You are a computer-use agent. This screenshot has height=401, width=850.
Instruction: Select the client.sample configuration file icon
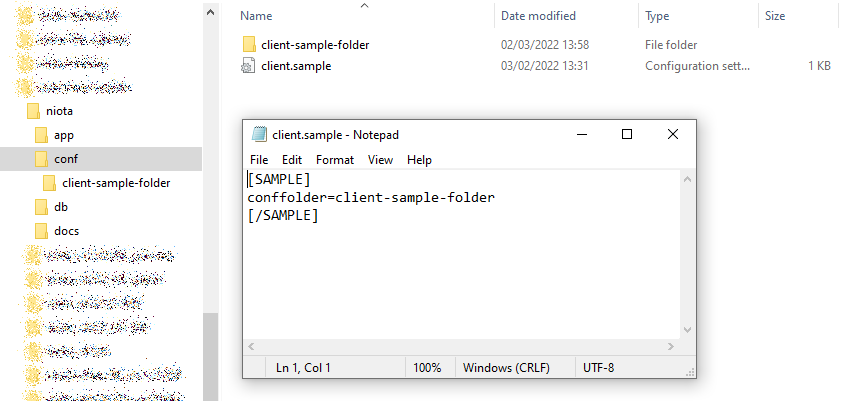tap(249, 66)
